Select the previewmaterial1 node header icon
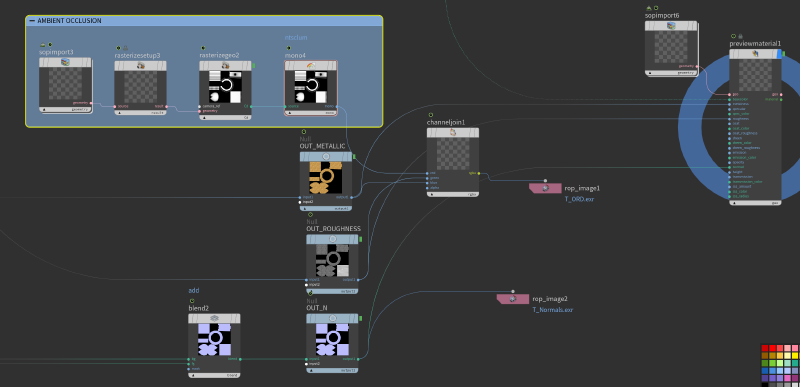The width and height of the screenshot is (800, 387). click(x=755, y=54)
